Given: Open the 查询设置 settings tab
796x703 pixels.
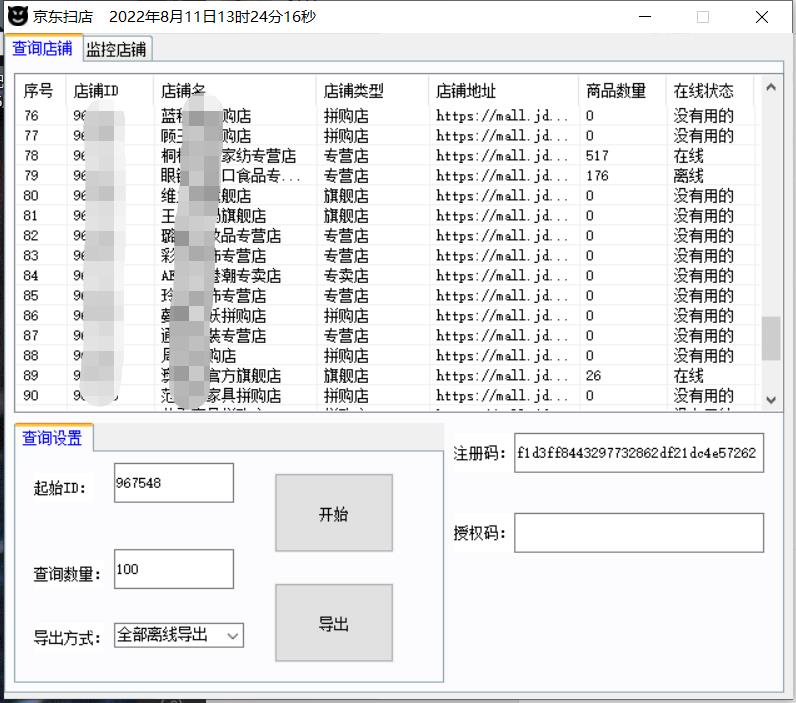Looking at the screenshot, I should coord(53,438).
